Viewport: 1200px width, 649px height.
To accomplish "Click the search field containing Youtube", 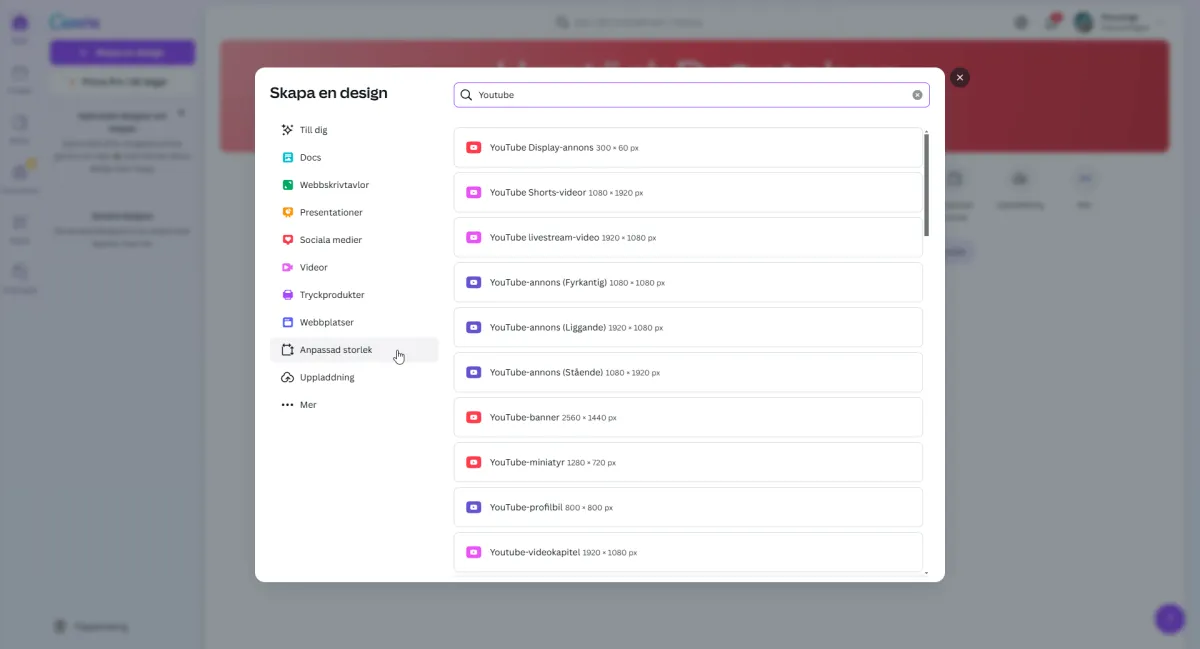I will pyautogui.click(x=691, y=95).
